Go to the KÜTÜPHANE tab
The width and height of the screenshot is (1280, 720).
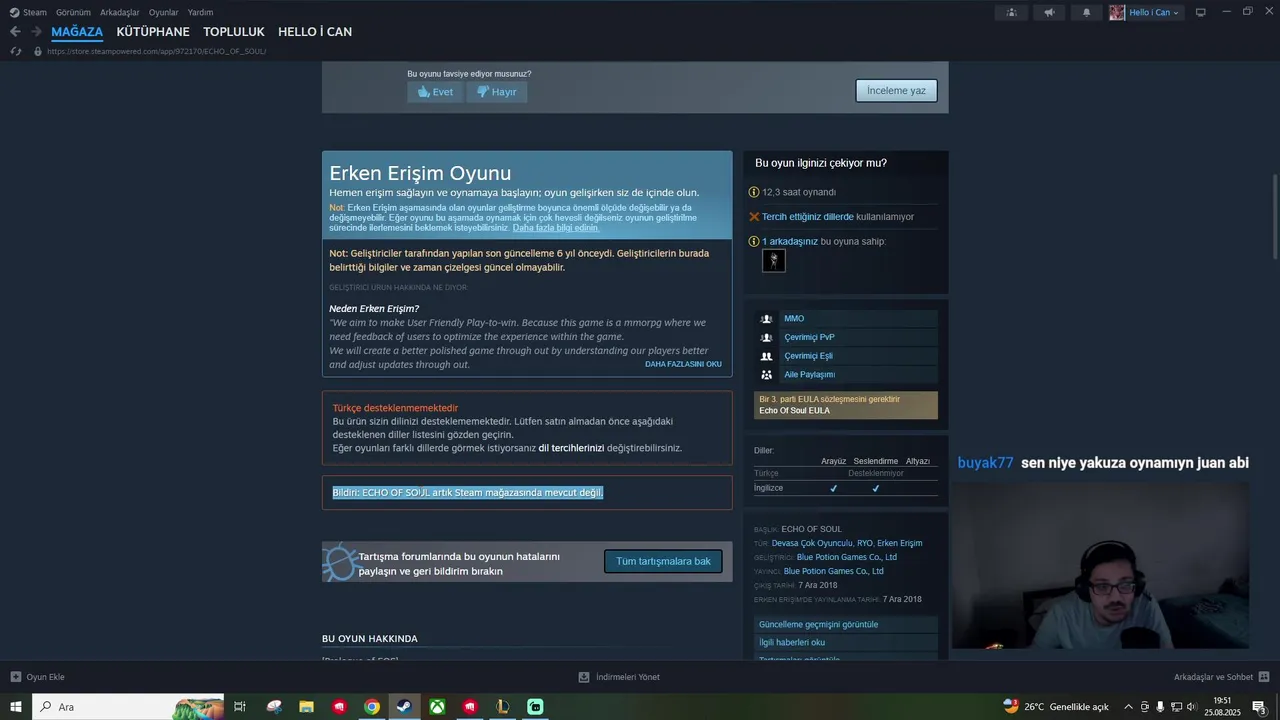[x=153, y=32]
